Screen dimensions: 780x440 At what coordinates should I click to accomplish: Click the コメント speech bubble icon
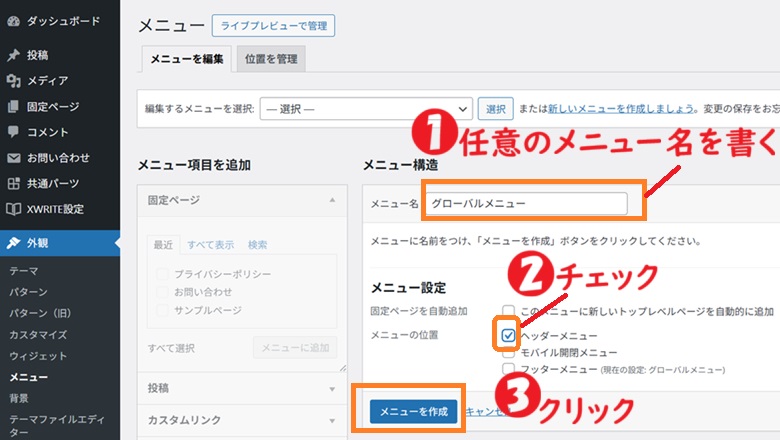click(x=13, y=132)
